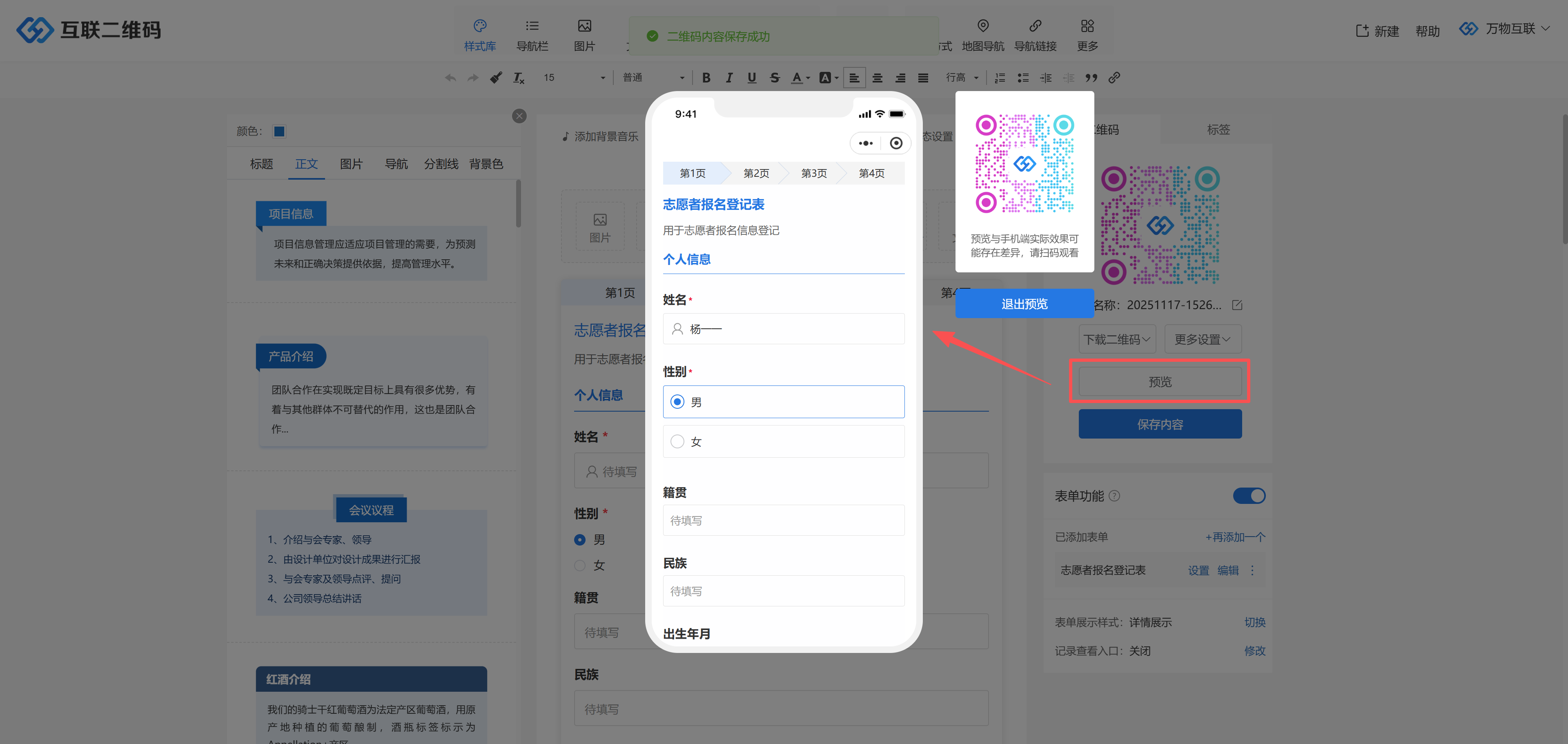Click the Bold formatting icon
This screenshot has width=1568, height=744.
coord(706,77)
